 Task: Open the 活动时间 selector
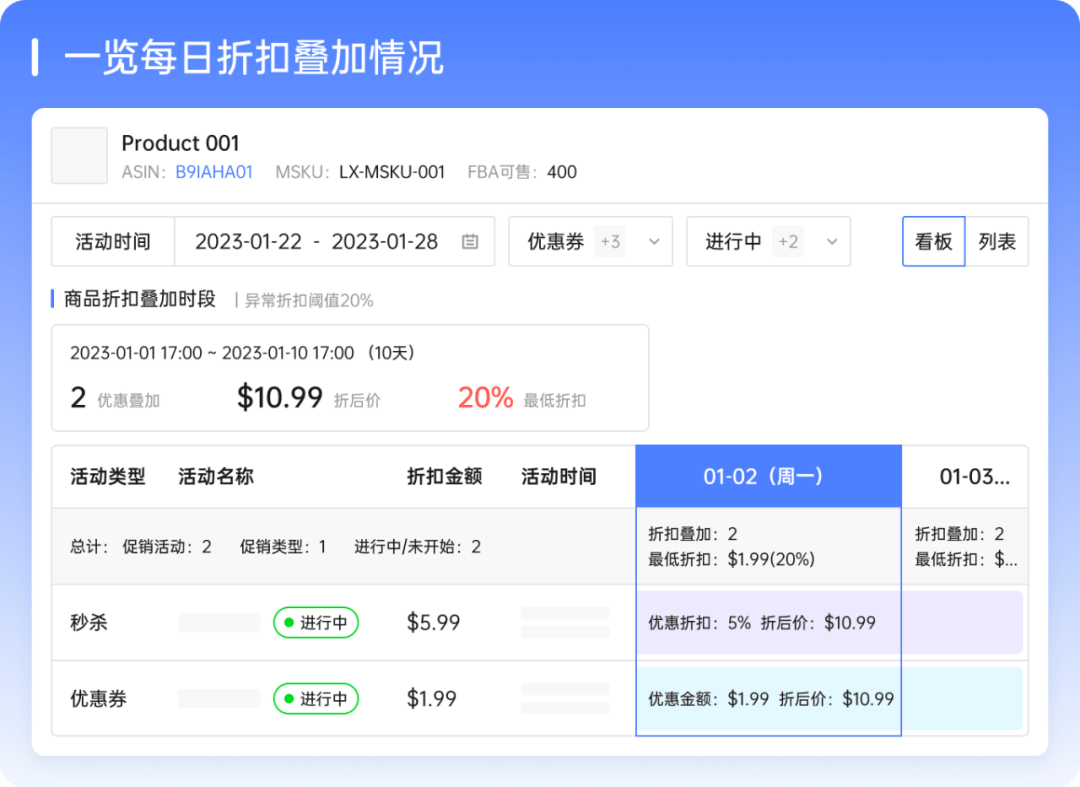pyautogui.click(x=113, y=242)
